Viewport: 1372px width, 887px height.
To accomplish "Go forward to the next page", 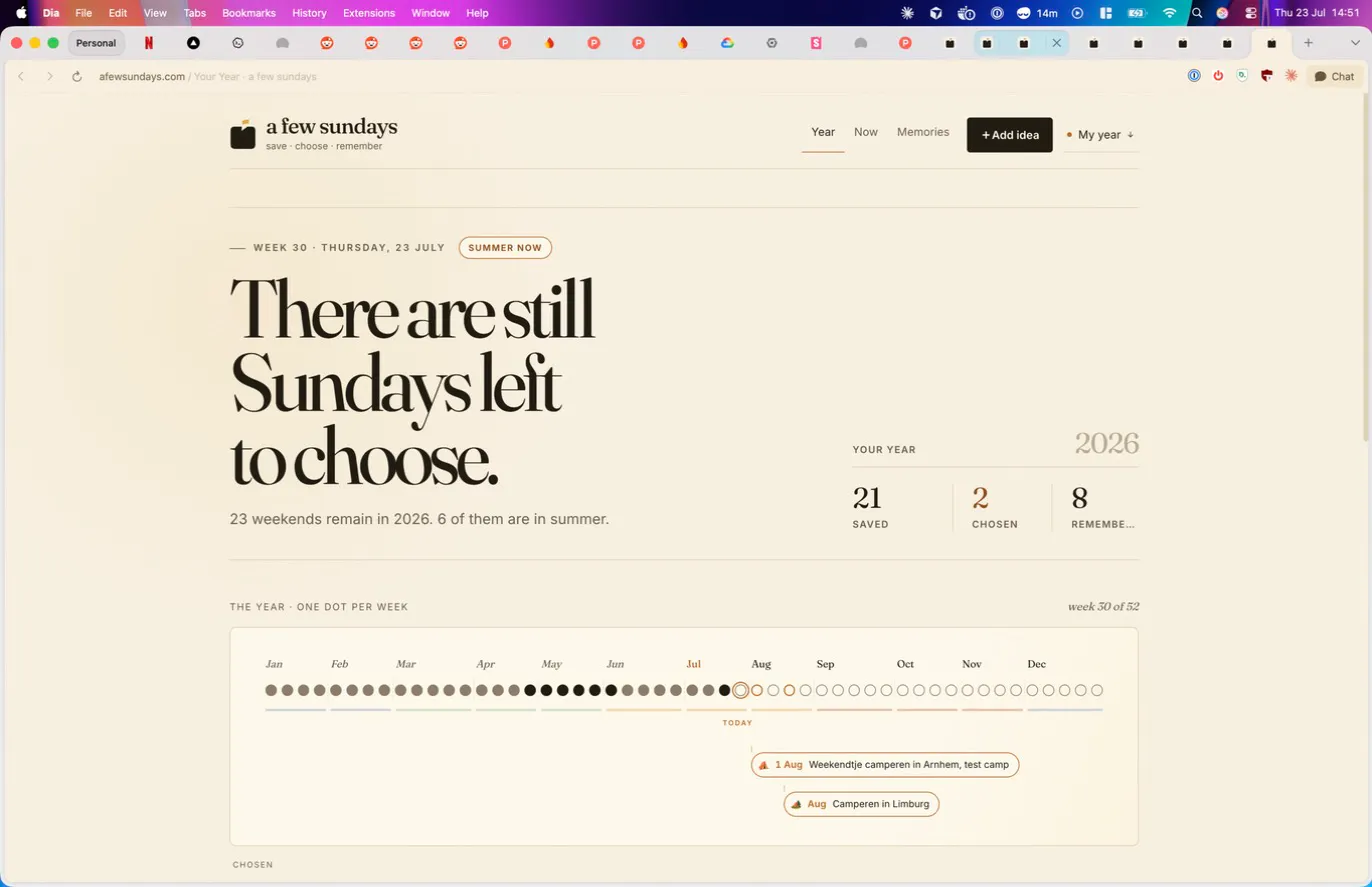I will [x=49, y=77].
